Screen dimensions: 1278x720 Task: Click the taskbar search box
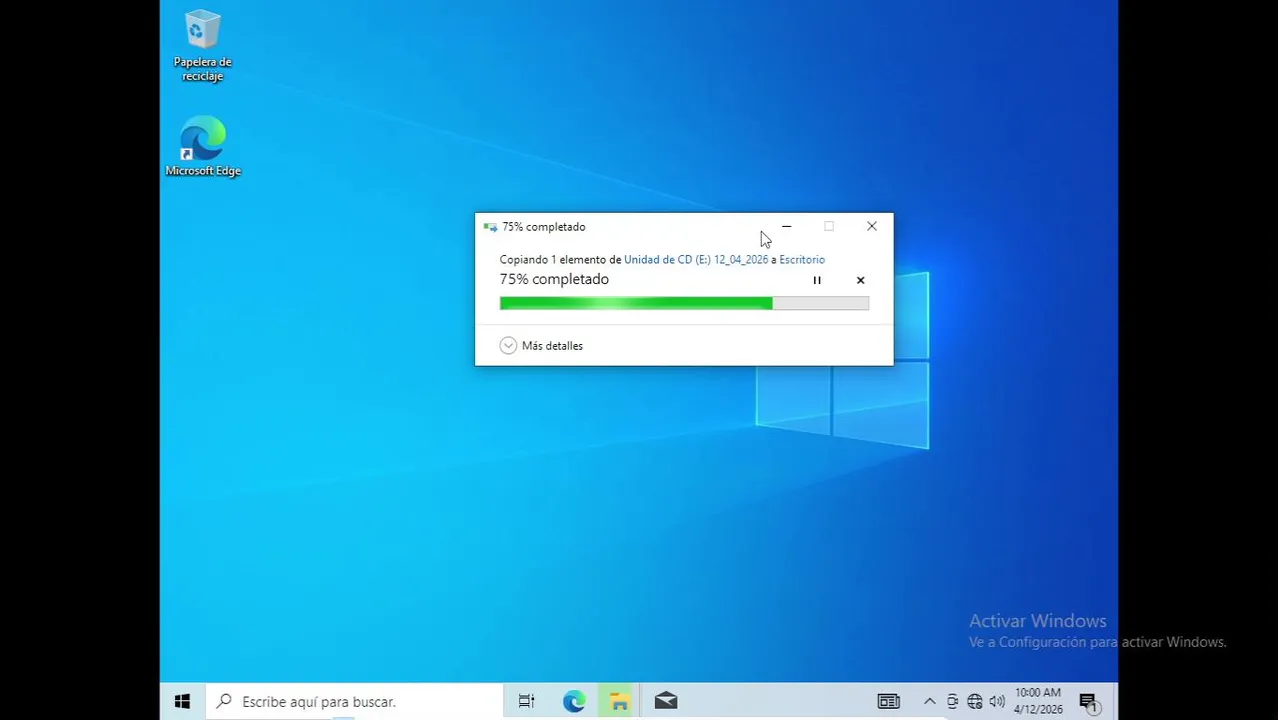coord(355,702)
